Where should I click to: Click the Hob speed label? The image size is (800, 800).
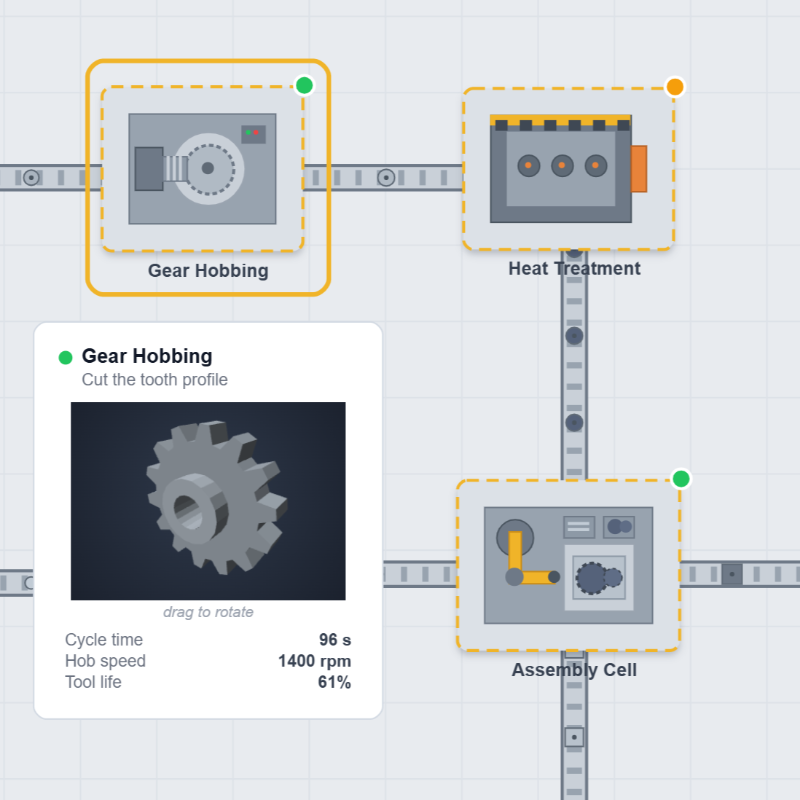tap(105, 661)
